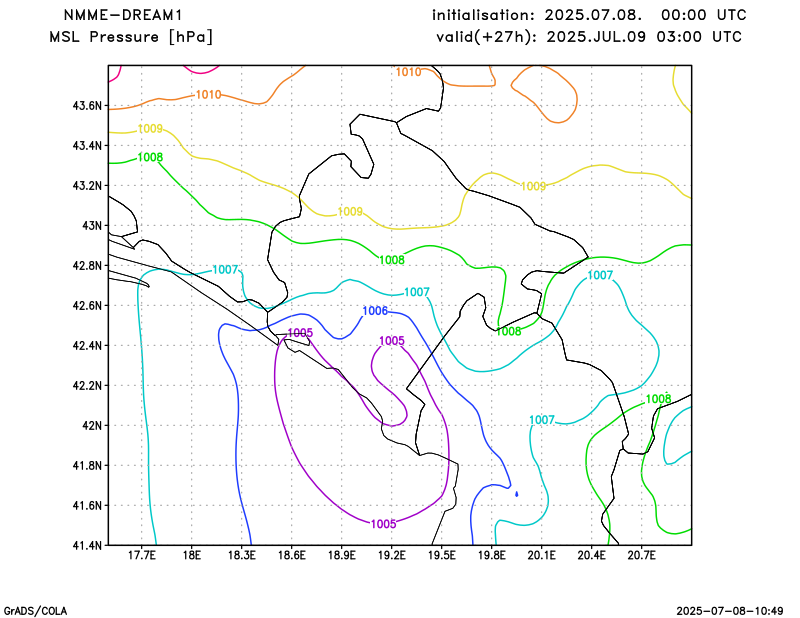
Task: Select the valid(+27h) forecast time line
Action: coord(589,37)
